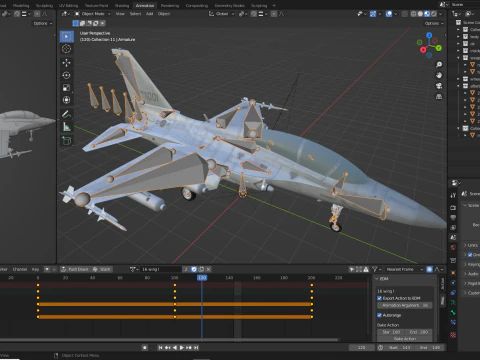Select the Annotate tool
This screenshot has height=360, width=480.
pos(67,114)
